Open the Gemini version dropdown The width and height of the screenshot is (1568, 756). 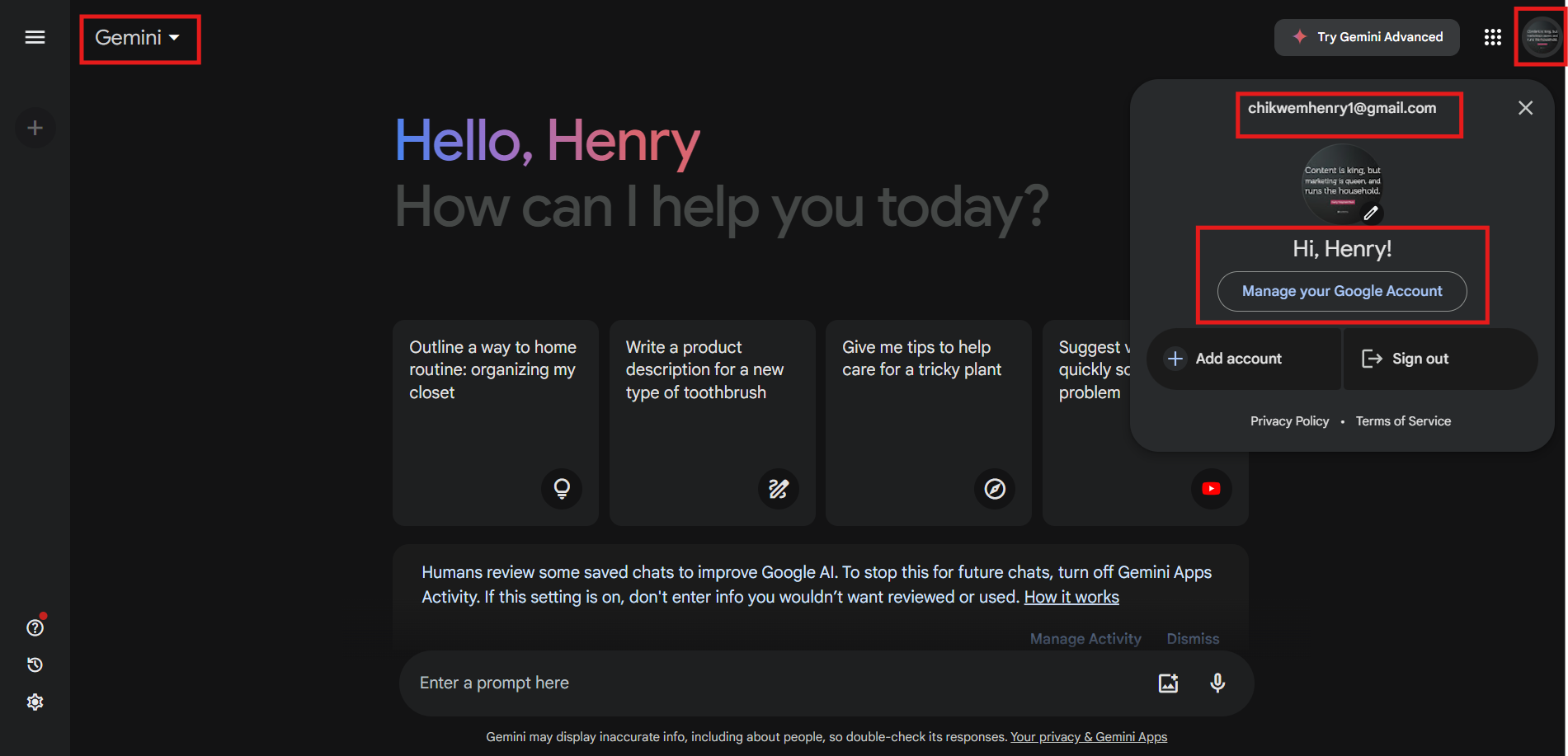(139, 37)
